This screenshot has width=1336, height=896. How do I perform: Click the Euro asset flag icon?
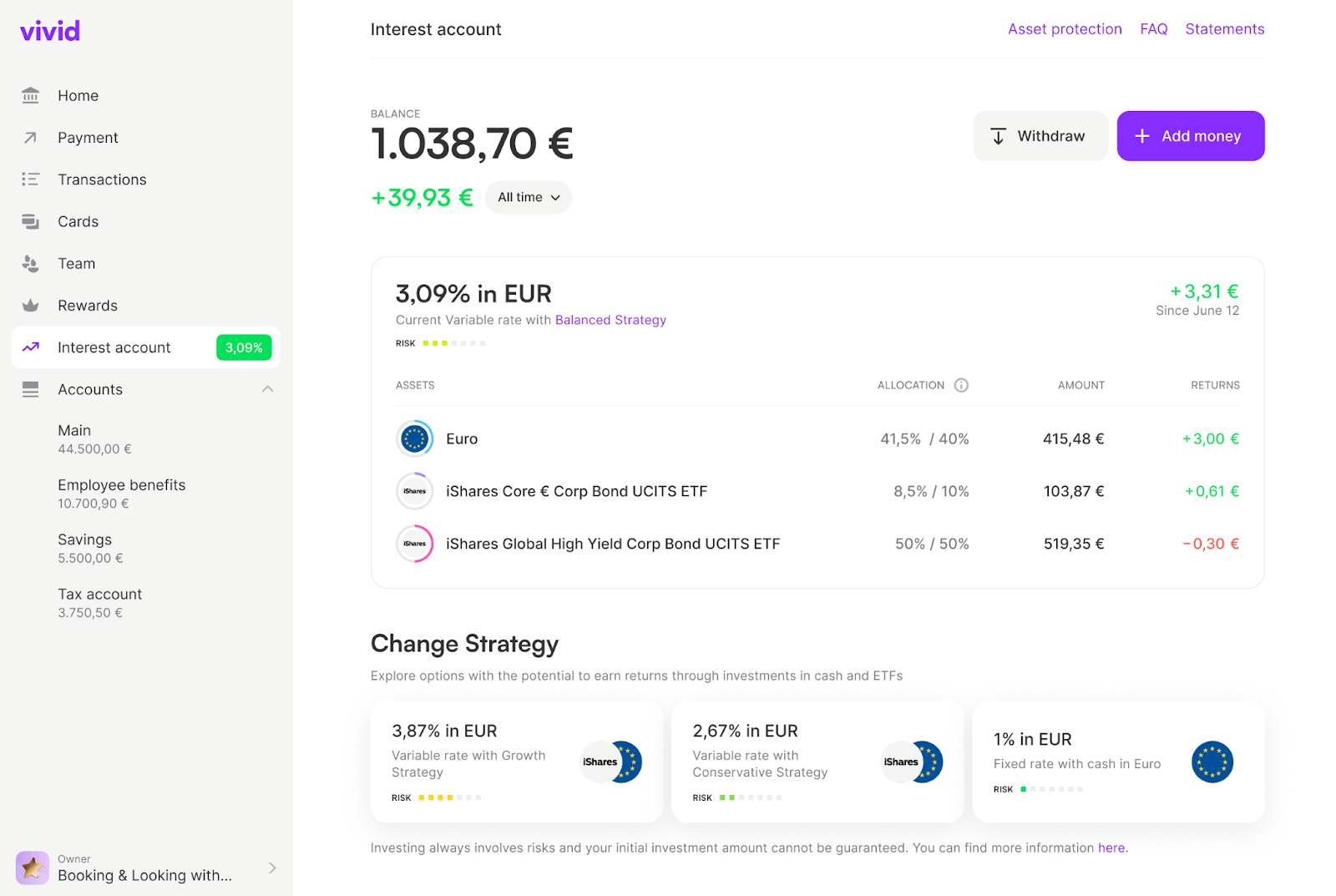[x=414, y=438]
